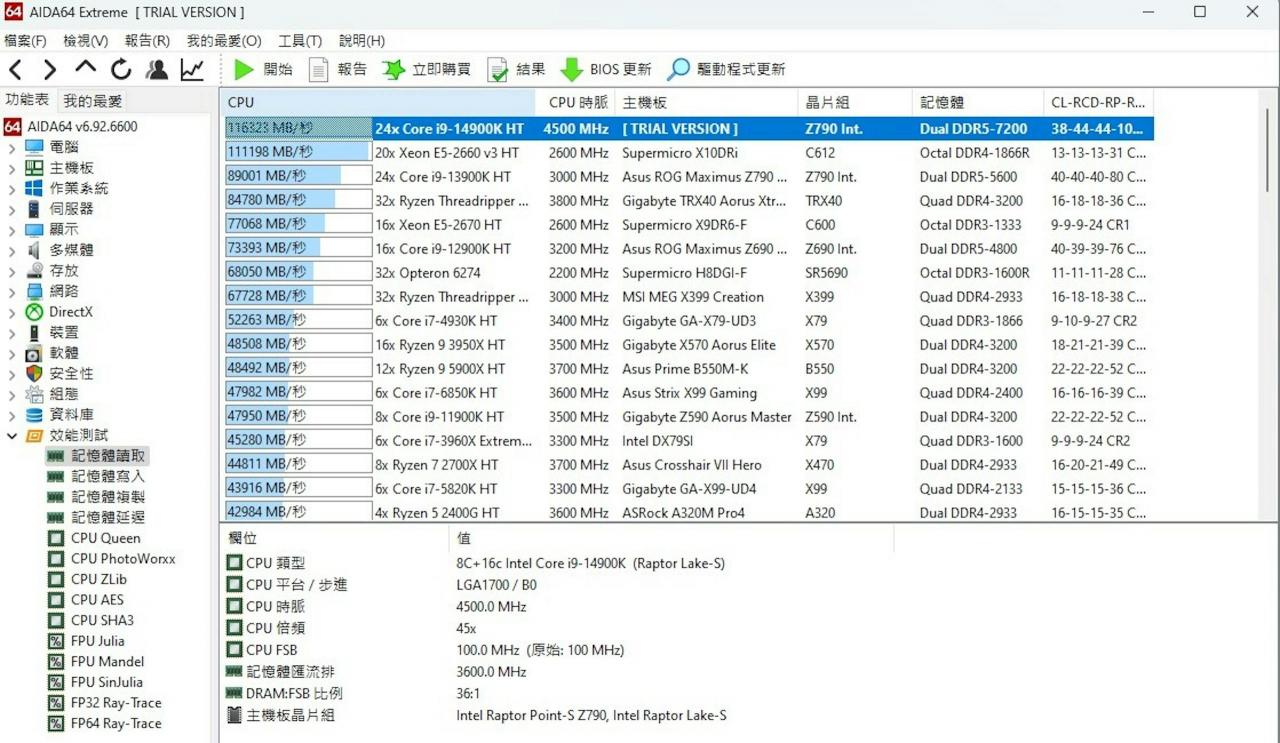Click the 軟體 software icon in tree

coord(35,353)
